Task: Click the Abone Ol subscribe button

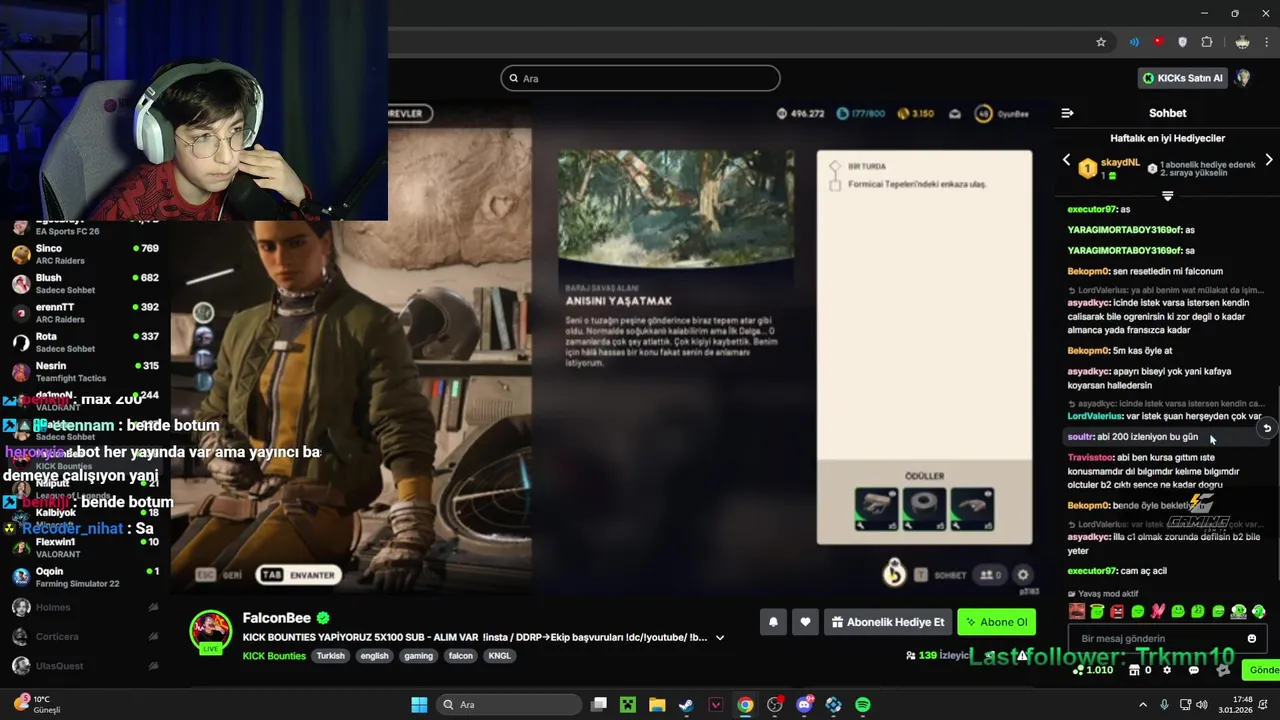Action: tap(996, 622)
